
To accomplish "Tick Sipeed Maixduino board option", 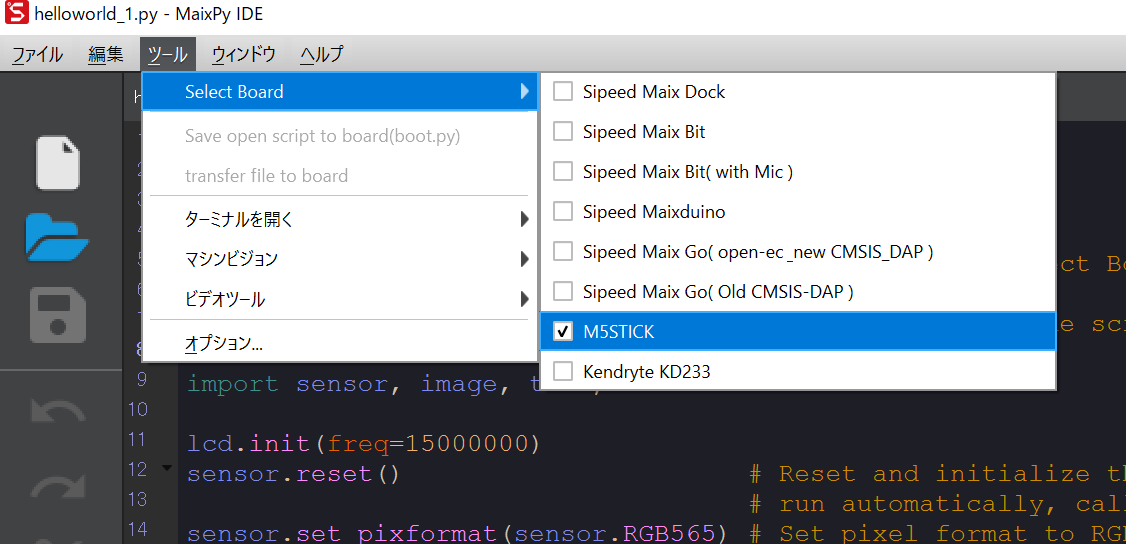I will [x=563, y=212].
